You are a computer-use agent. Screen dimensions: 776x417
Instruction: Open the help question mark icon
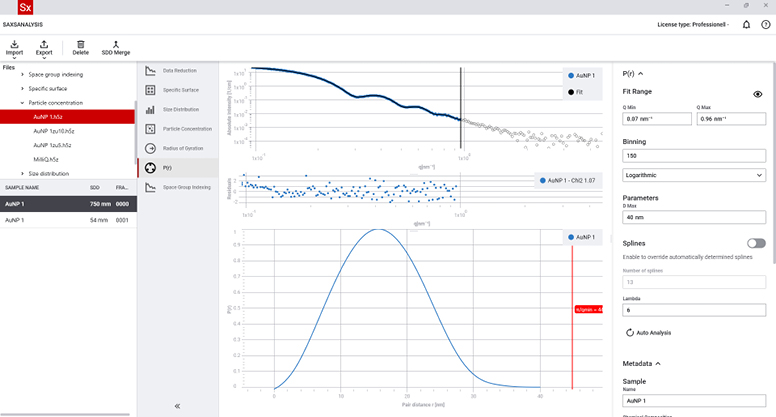(x=765, y=24)
